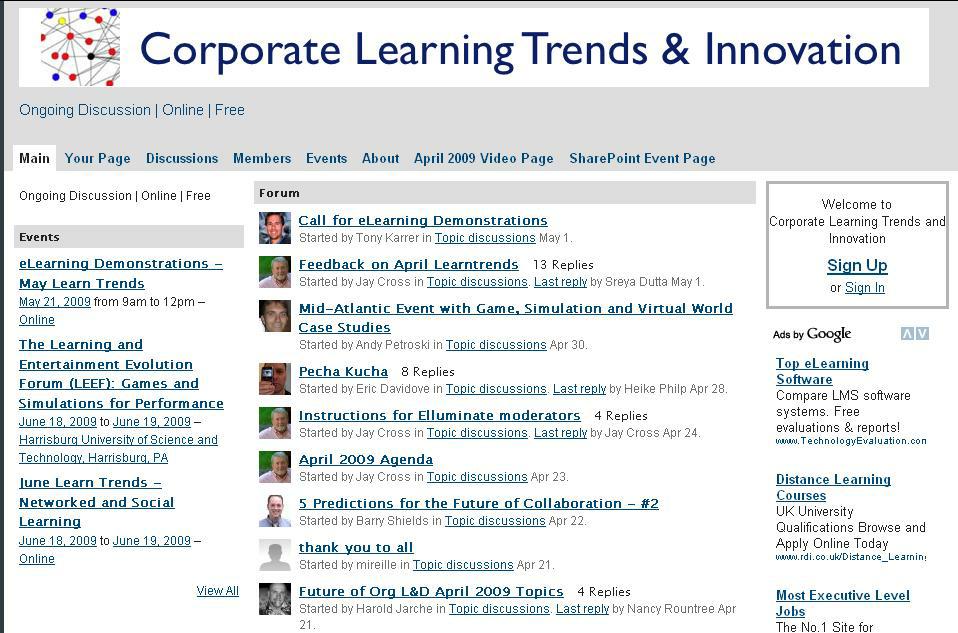Click Barry Shields's avatar photo
Image resolution: width=958 pixels, height=633 pixels.
point(271,511)
